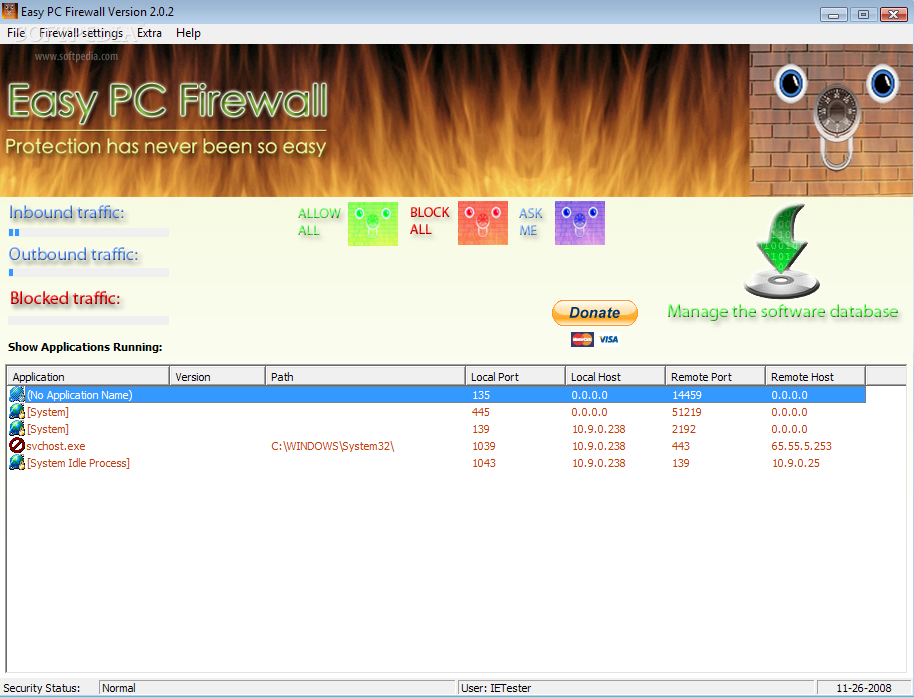Sort by the Local Port column header
The width and height of the screenshot is (914, 697).
516,377
